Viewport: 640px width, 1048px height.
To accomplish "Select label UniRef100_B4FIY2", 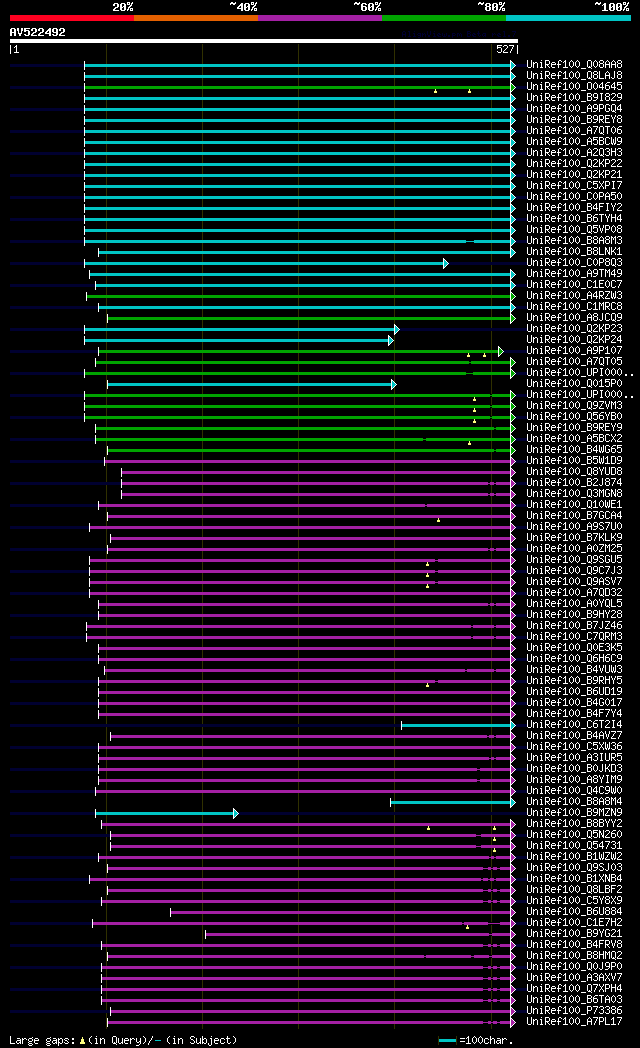I will pos(574,208).
